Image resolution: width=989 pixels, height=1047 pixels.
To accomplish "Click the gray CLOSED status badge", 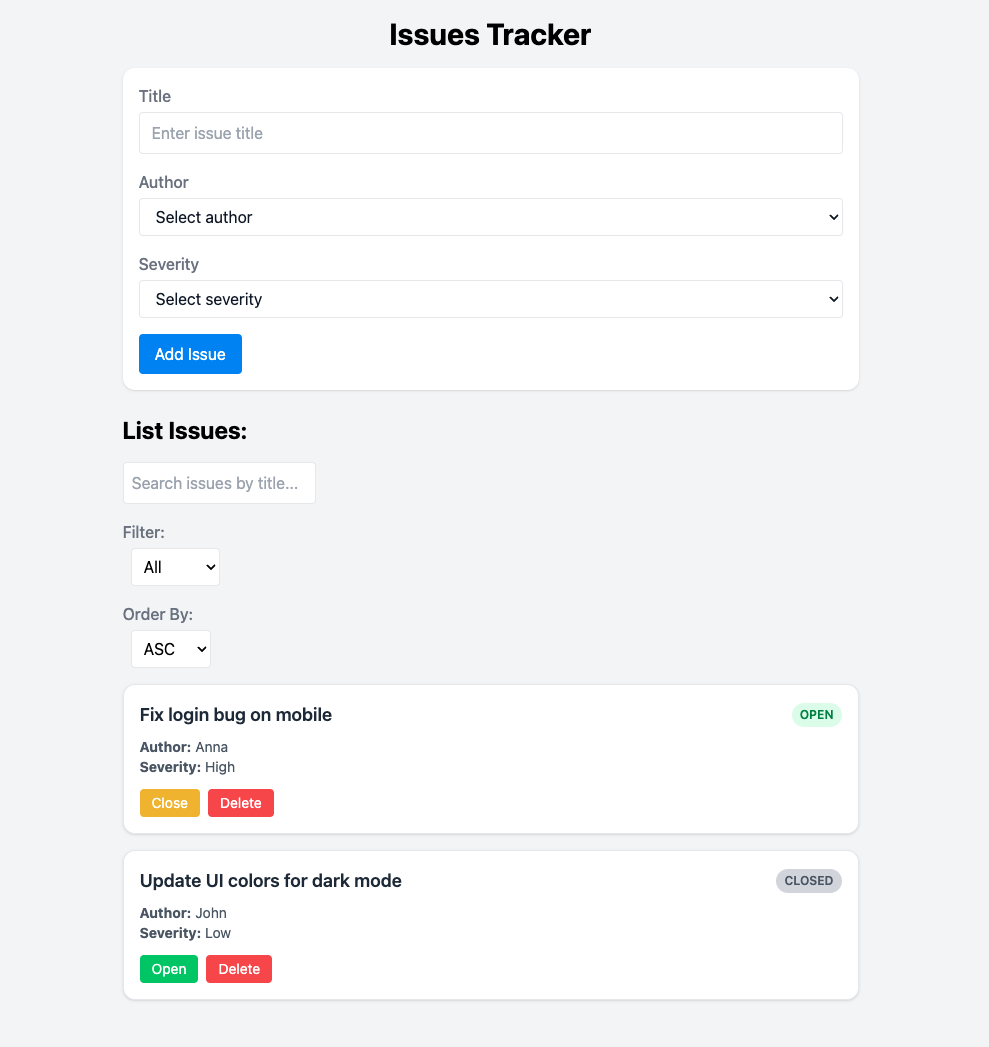I will pyautogui.click(x=809, y=881).
